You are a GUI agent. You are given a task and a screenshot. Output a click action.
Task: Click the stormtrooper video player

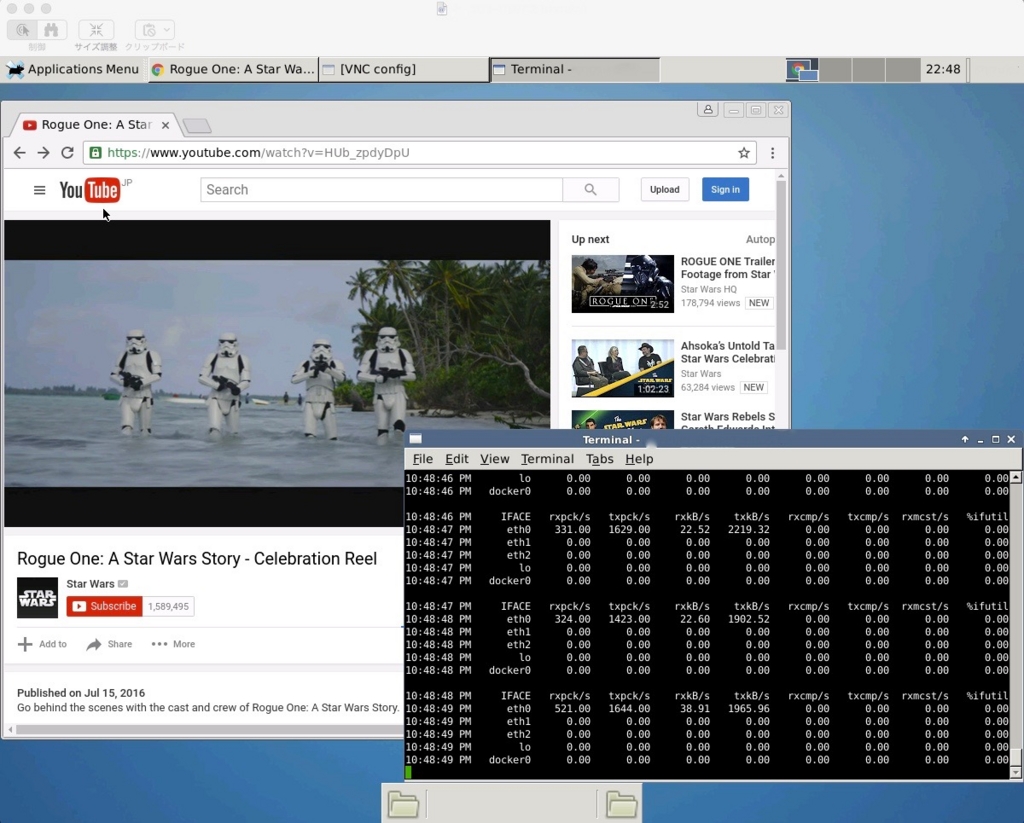277,374
